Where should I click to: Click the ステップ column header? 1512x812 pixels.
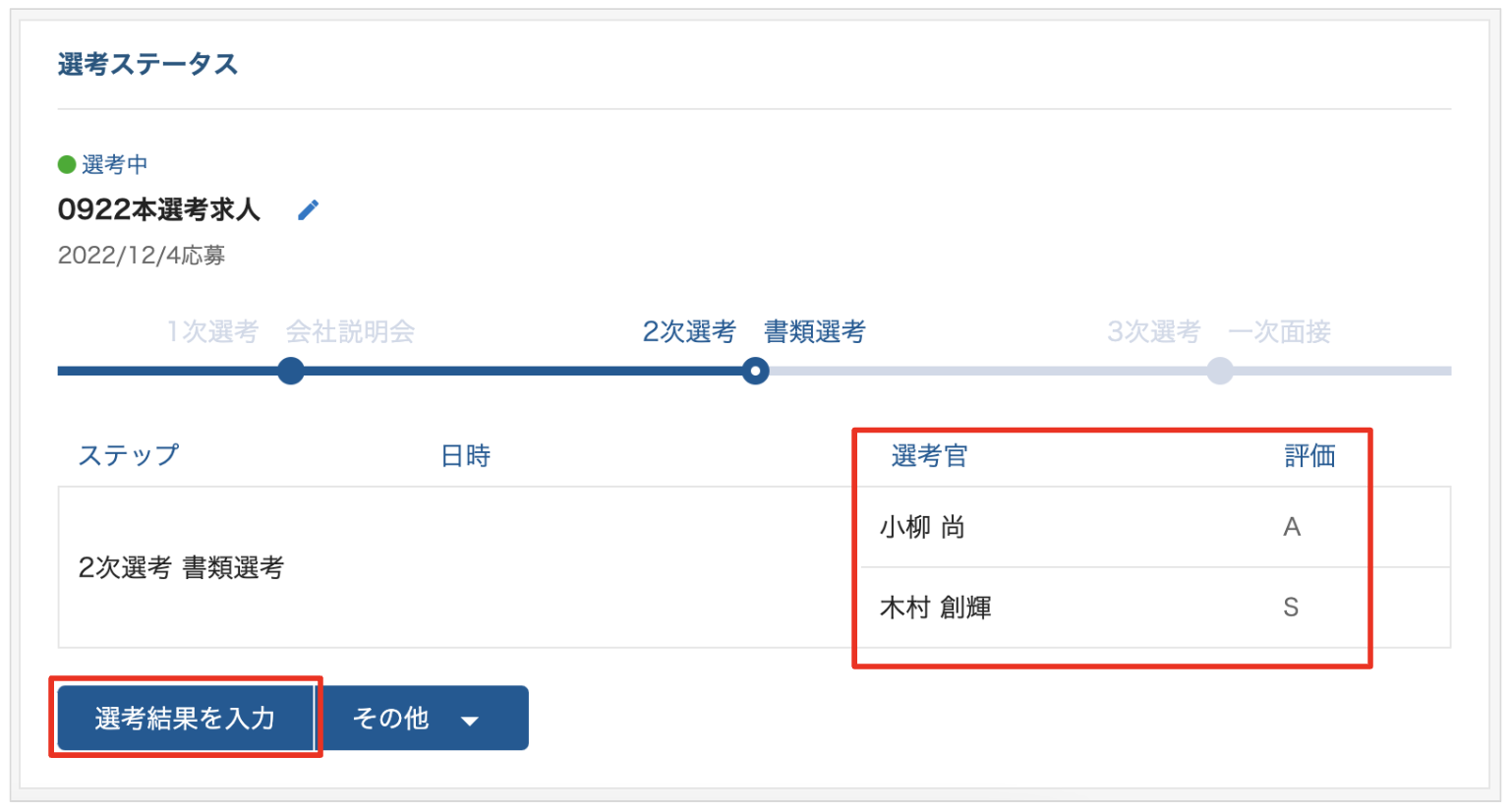pos(129,455)
